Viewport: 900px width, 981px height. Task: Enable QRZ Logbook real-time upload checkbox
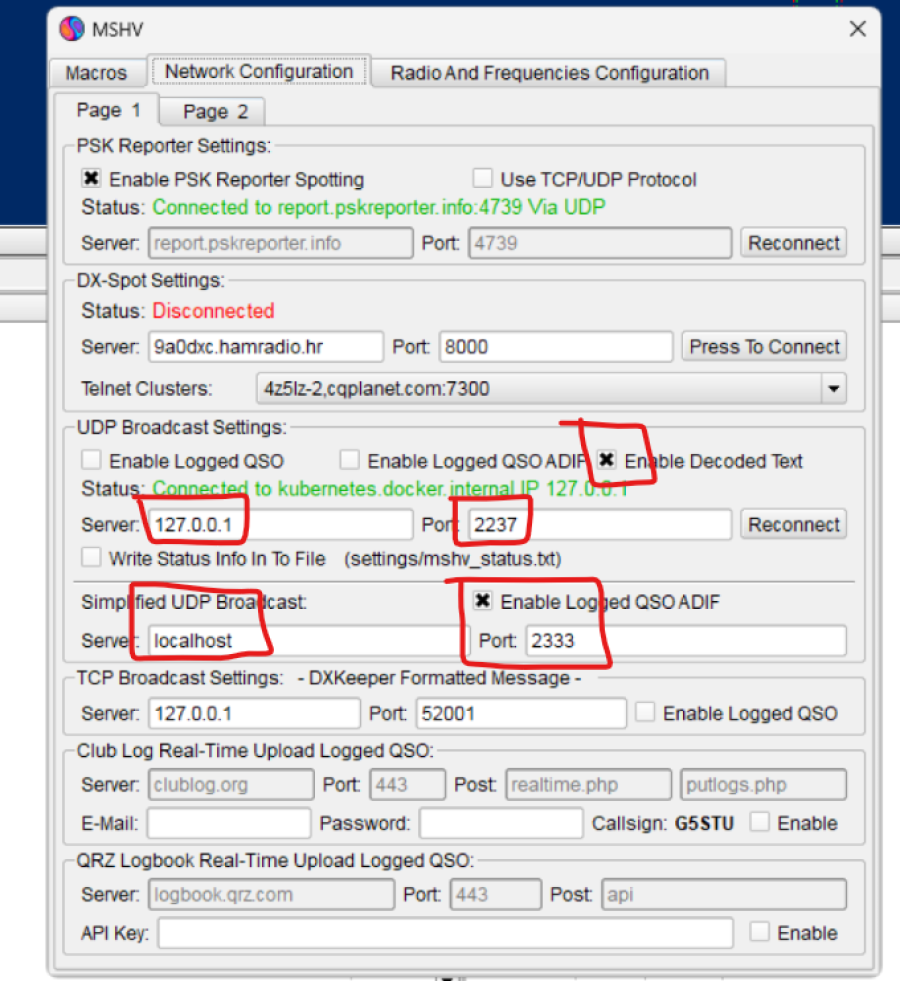click(x=759, y=932)
